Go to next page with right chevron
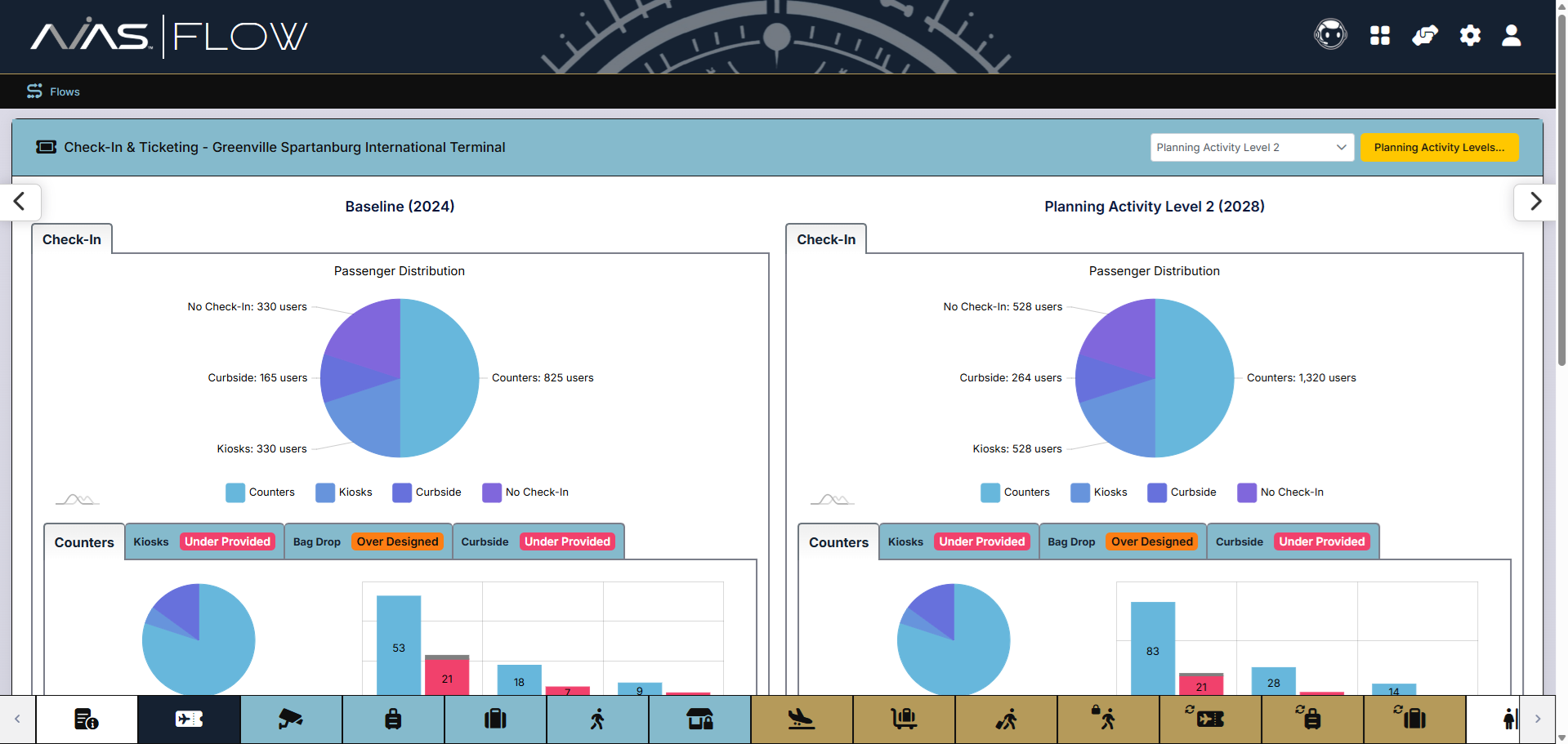 [1534, 201]
